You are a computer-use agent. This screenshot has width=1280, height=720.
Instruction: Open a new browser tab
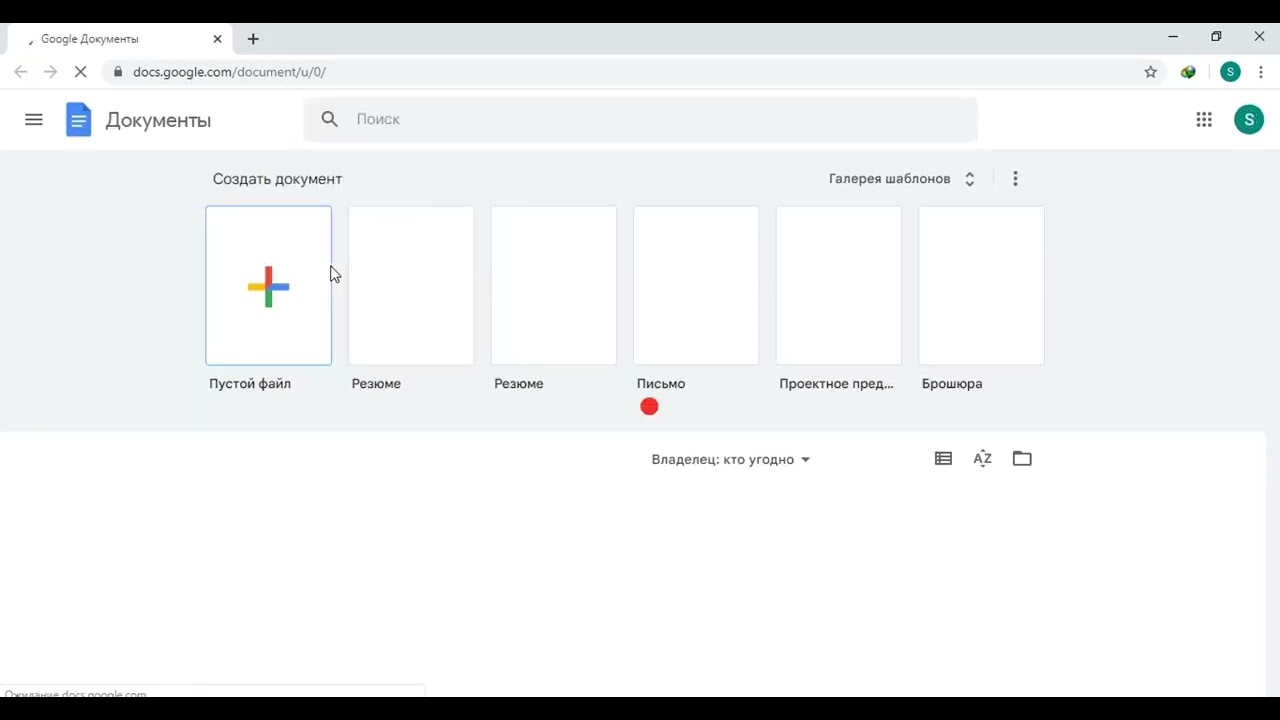pos(253,39)
